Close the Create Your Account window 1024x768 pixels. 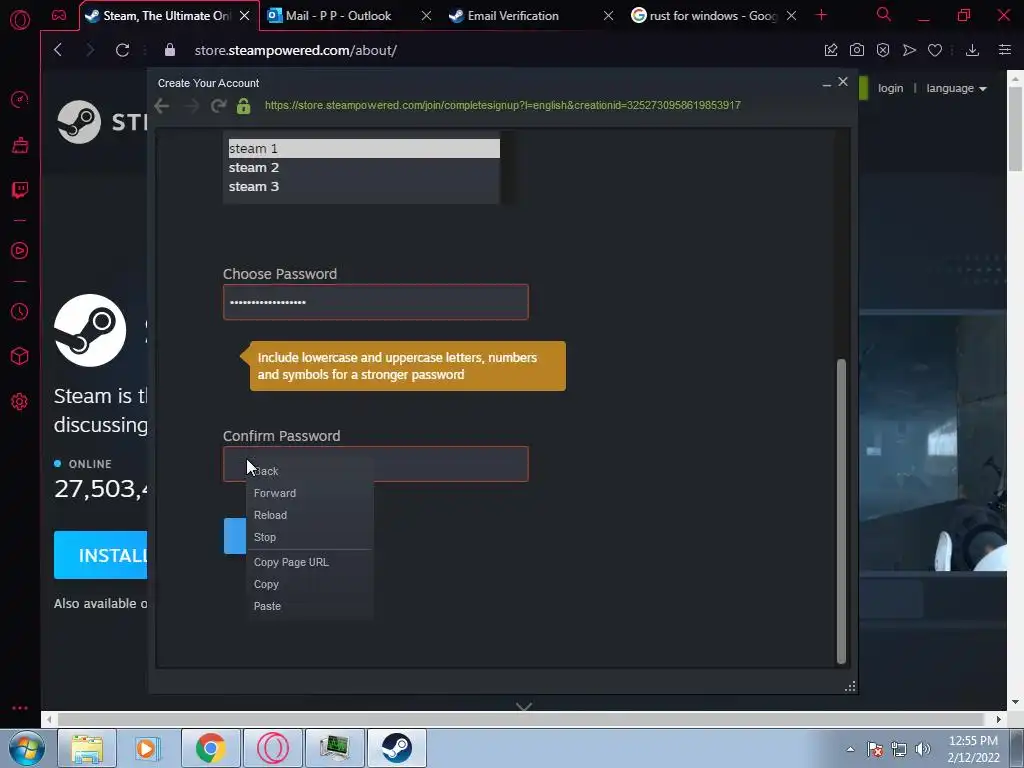[x=843, y=82]
